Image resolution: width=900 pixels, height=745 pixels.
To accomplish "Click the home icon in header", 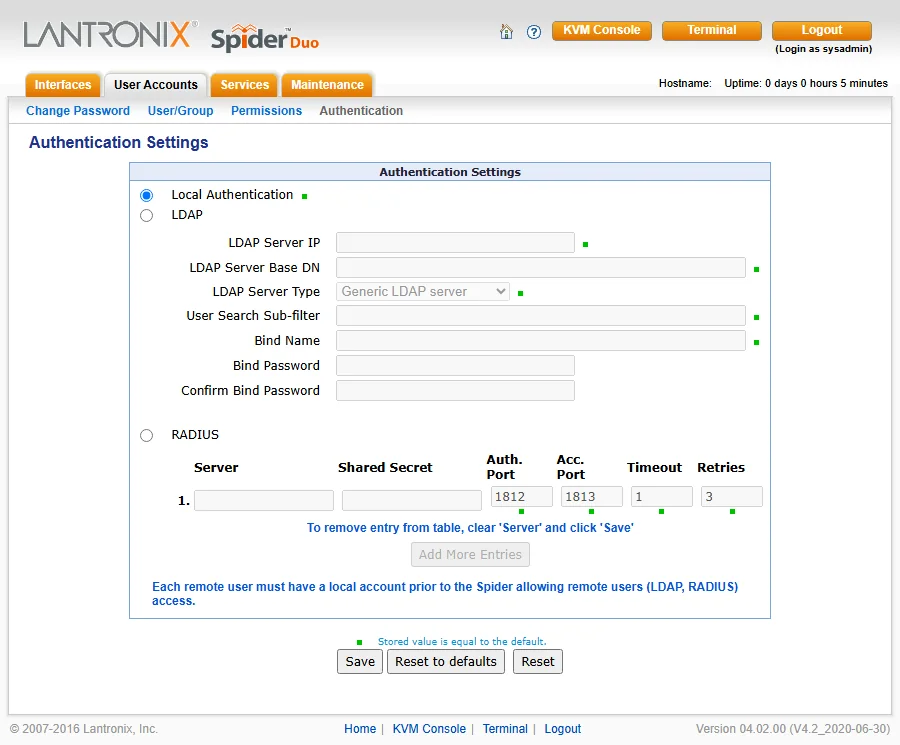I will [506, 32].
